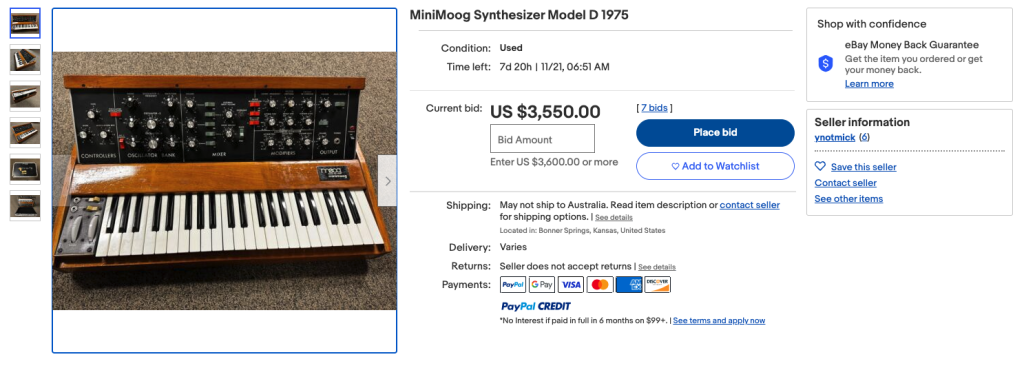Click See terms and apply now link

[x=719, y=320]
